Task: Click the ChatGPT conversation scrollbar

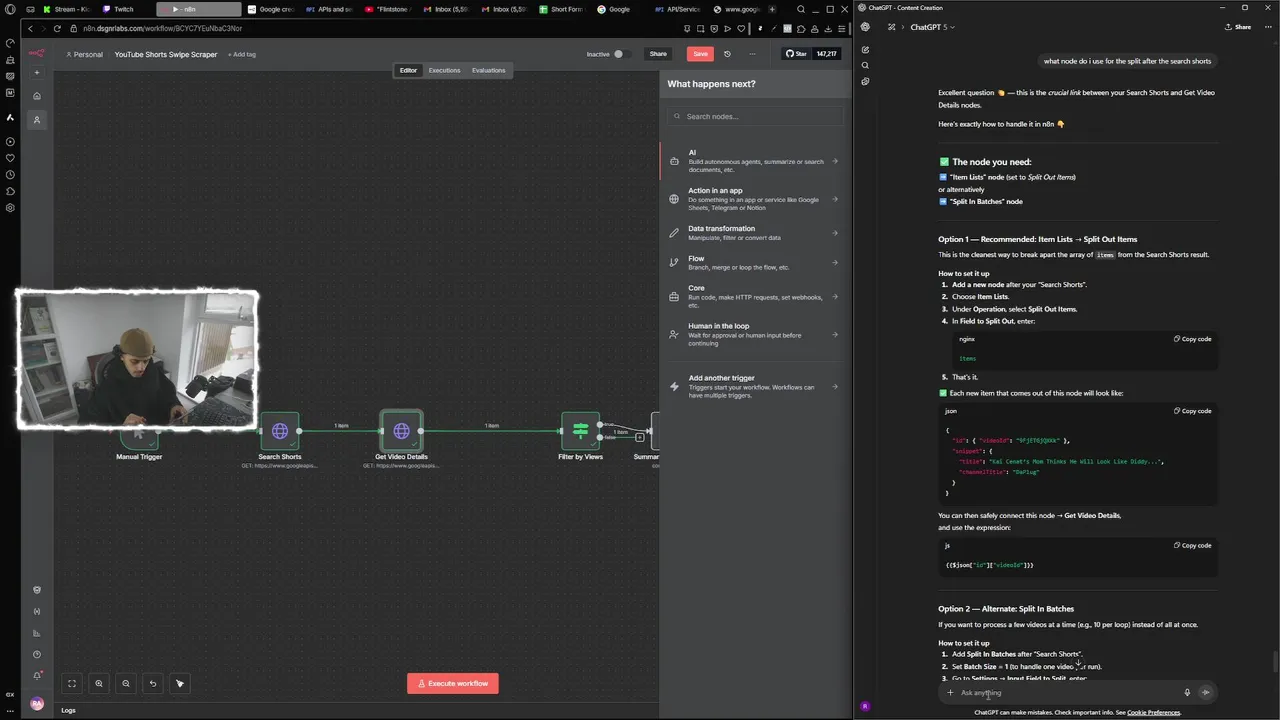Action: (x=1275, y=661)
